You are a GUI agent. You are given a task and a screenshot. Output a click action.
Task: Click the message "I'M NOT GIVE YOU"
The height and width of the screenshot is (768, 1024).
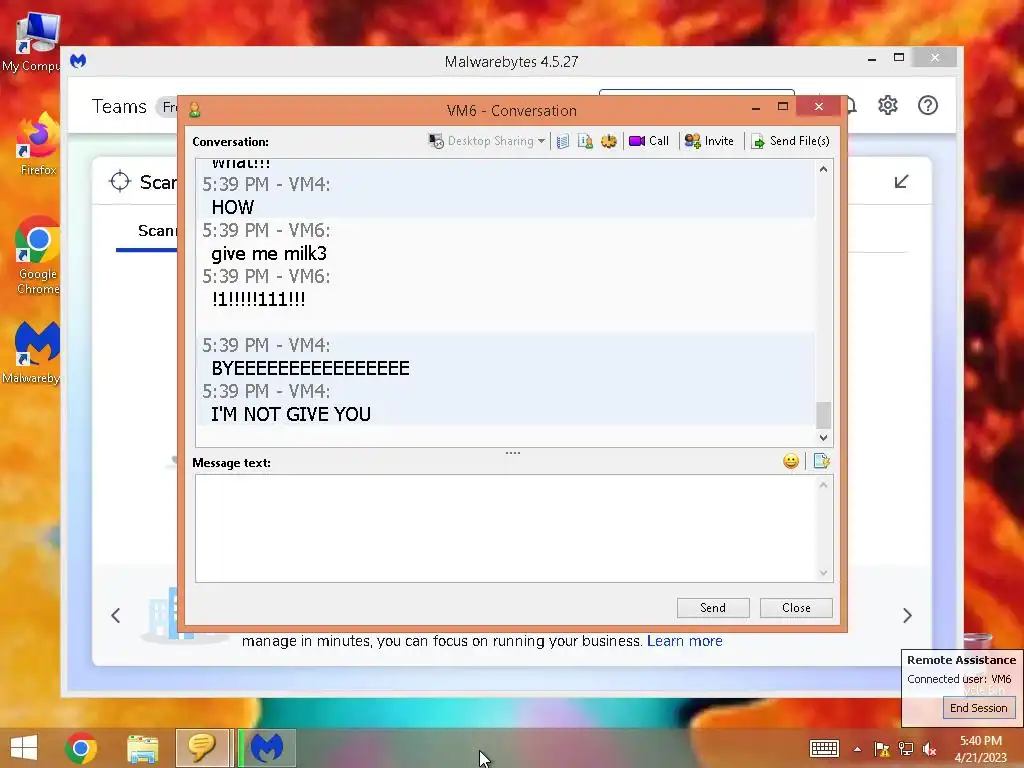[291, 414]
